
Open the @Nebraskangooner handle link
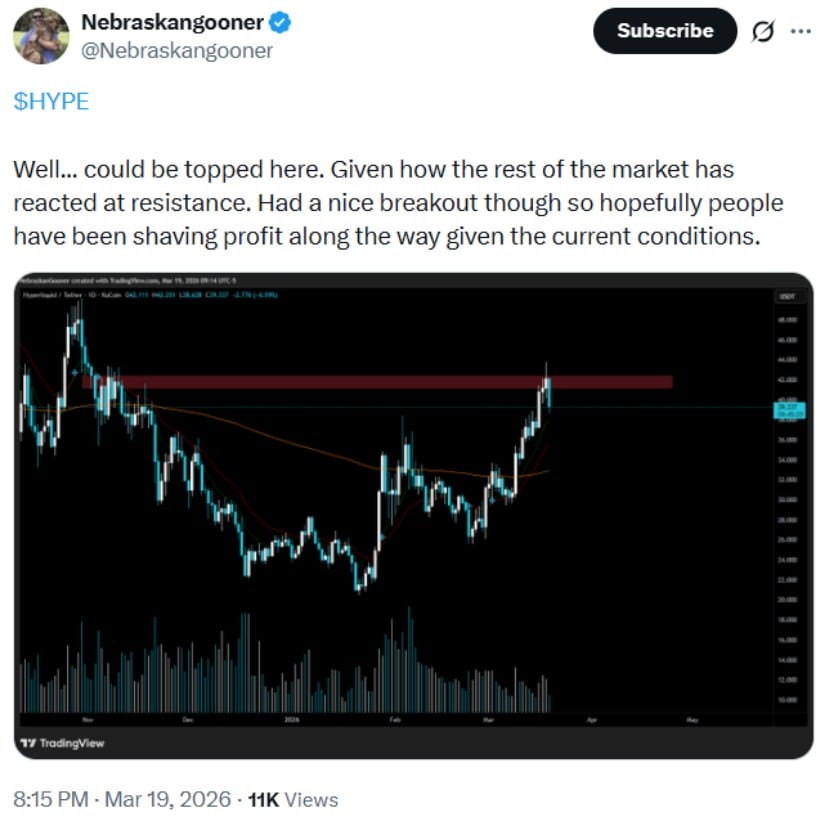coord(176,50)
